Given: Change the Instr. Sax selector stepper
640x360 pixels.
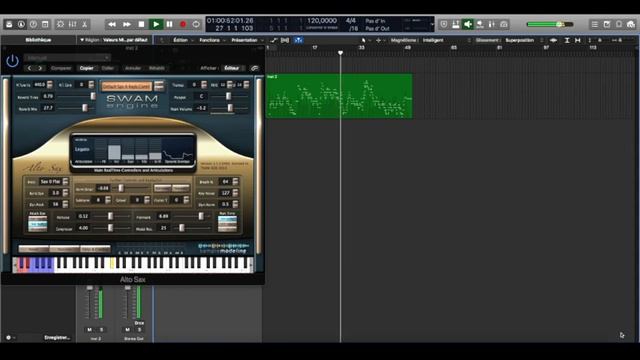Looking at the screenshot, I should point(65,181).
